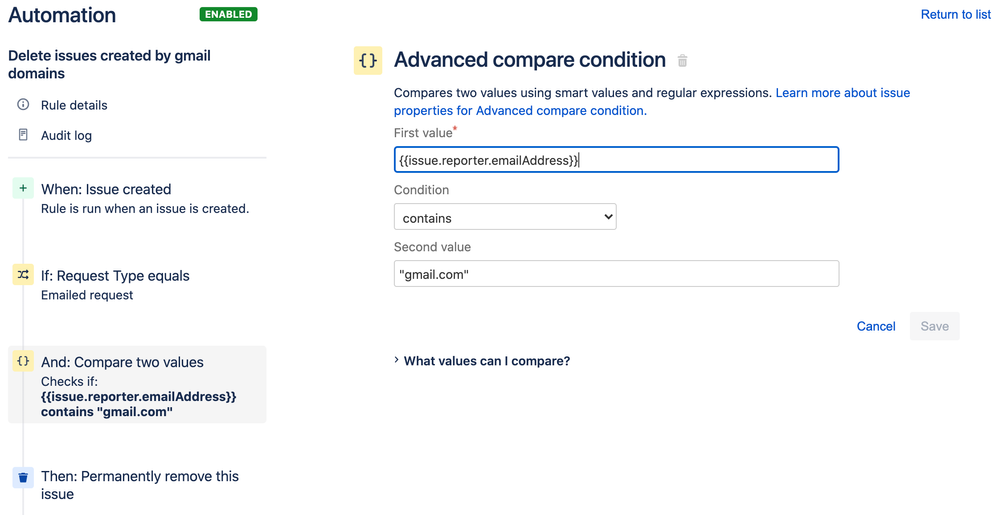Click the blue trash icon for remove issue action
Screen dimensions: 999x515
23,477
